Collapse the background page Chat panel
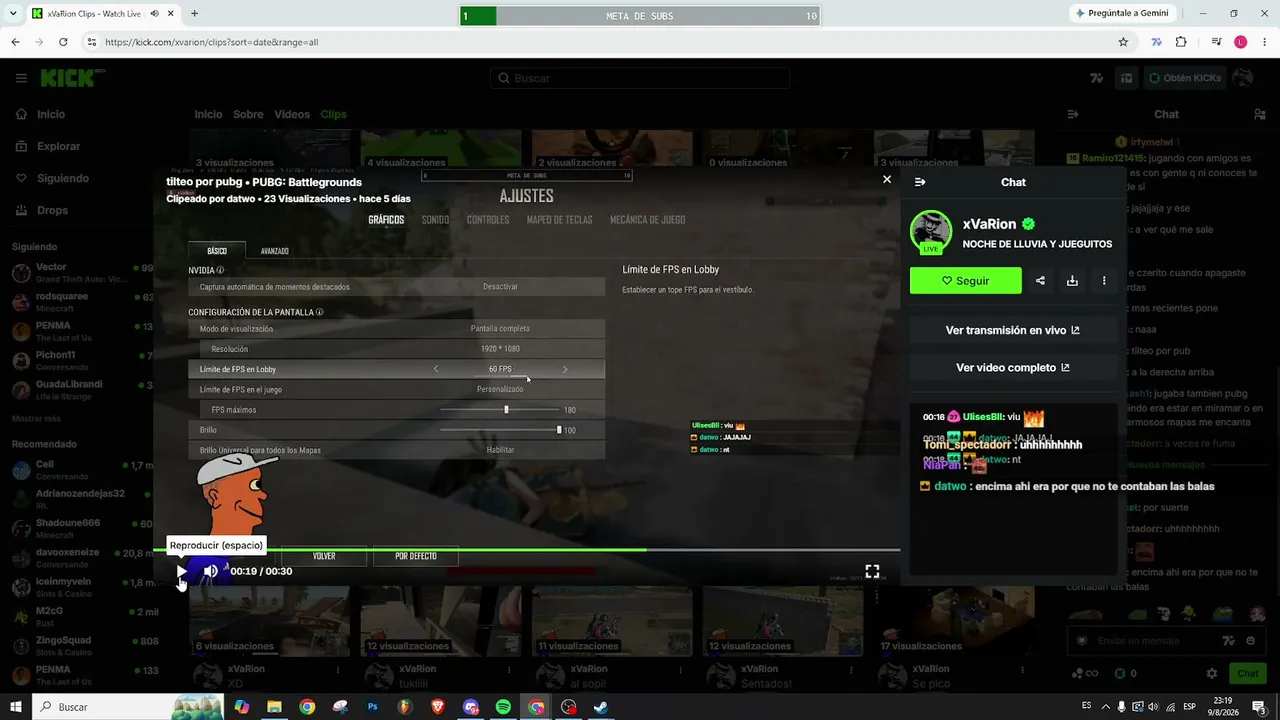The image size is (1280, 720). pyautogui.click(x=1073, y=114)
